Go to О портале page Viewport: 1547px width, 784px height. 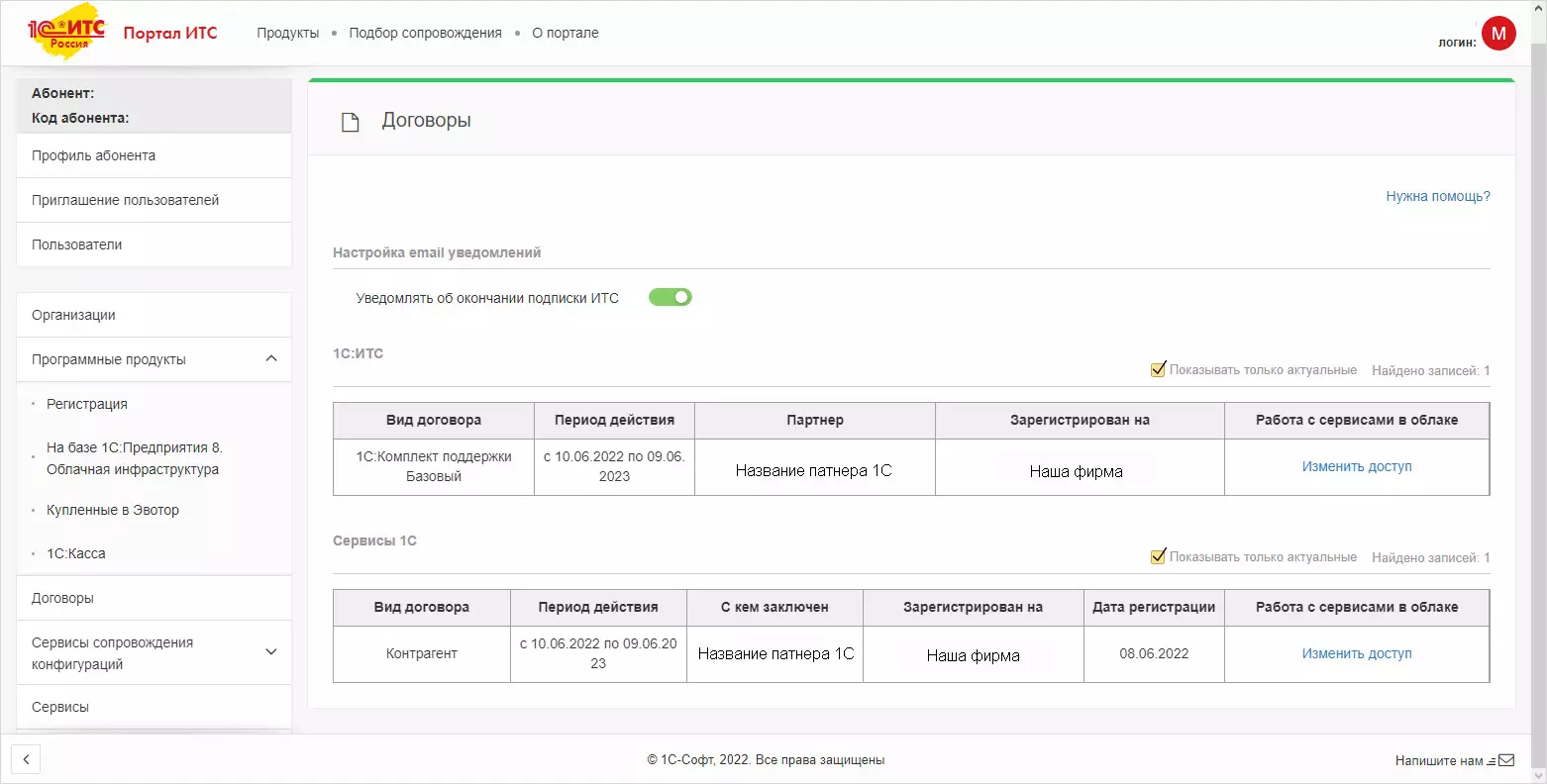[x=565, y=33]
